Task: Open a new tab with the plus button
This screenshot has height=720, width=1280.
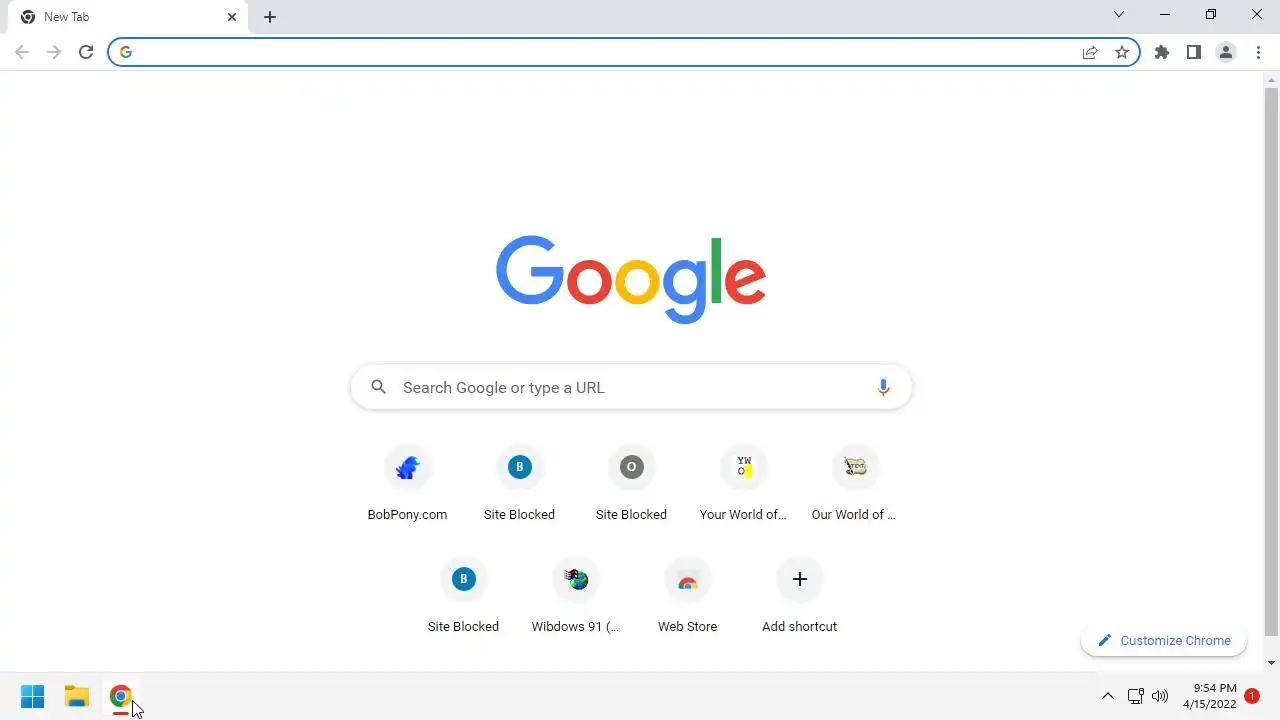Action: [x=270, y=17]
